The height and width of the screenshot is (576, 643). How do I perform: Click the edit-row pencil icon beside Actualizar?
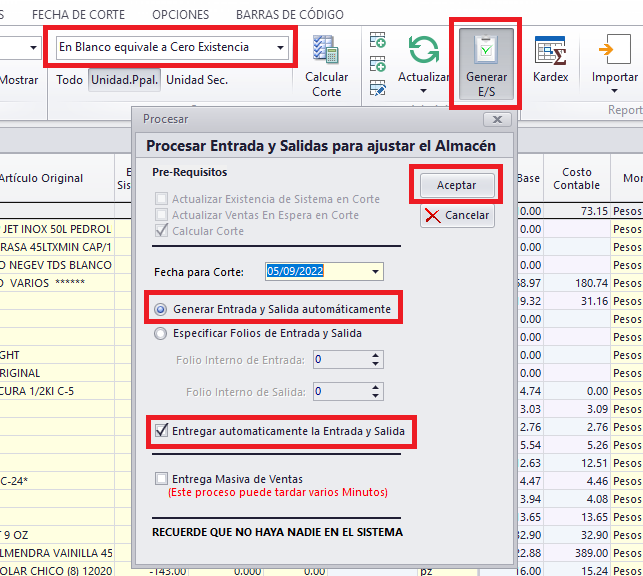pyautogui.click(x=377, y=88)
